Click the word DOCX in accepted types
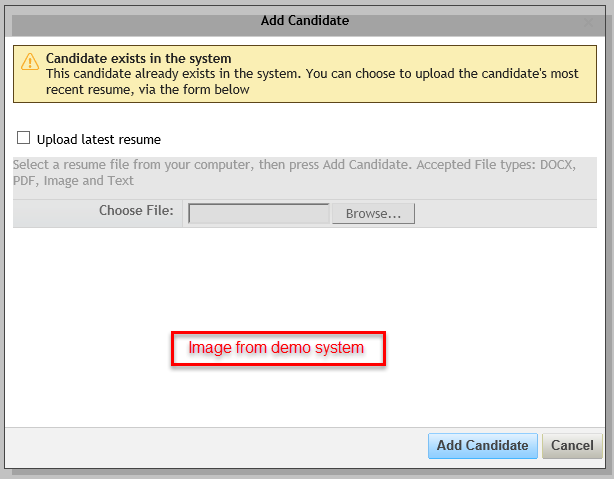614x479 pixels. click(556, 165)
